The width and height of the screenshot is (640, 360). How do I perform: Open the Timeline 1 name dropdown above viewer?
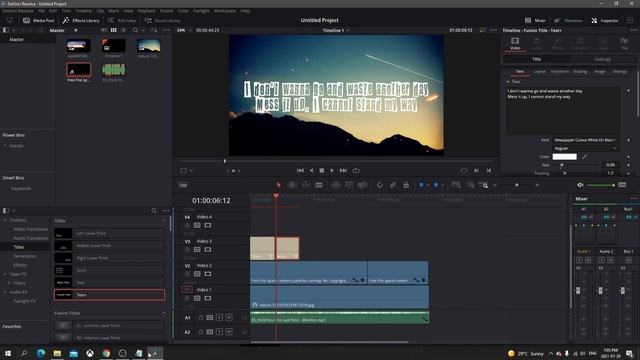336,30
